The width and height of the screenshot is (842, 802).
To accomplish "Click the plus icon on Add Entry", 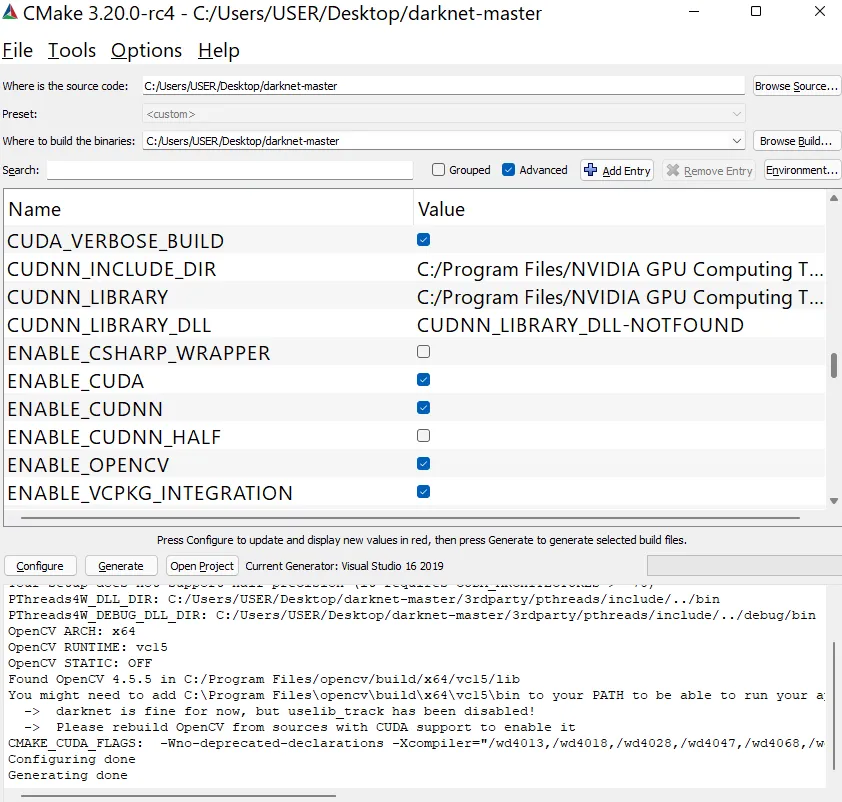I will coord(590,170).
